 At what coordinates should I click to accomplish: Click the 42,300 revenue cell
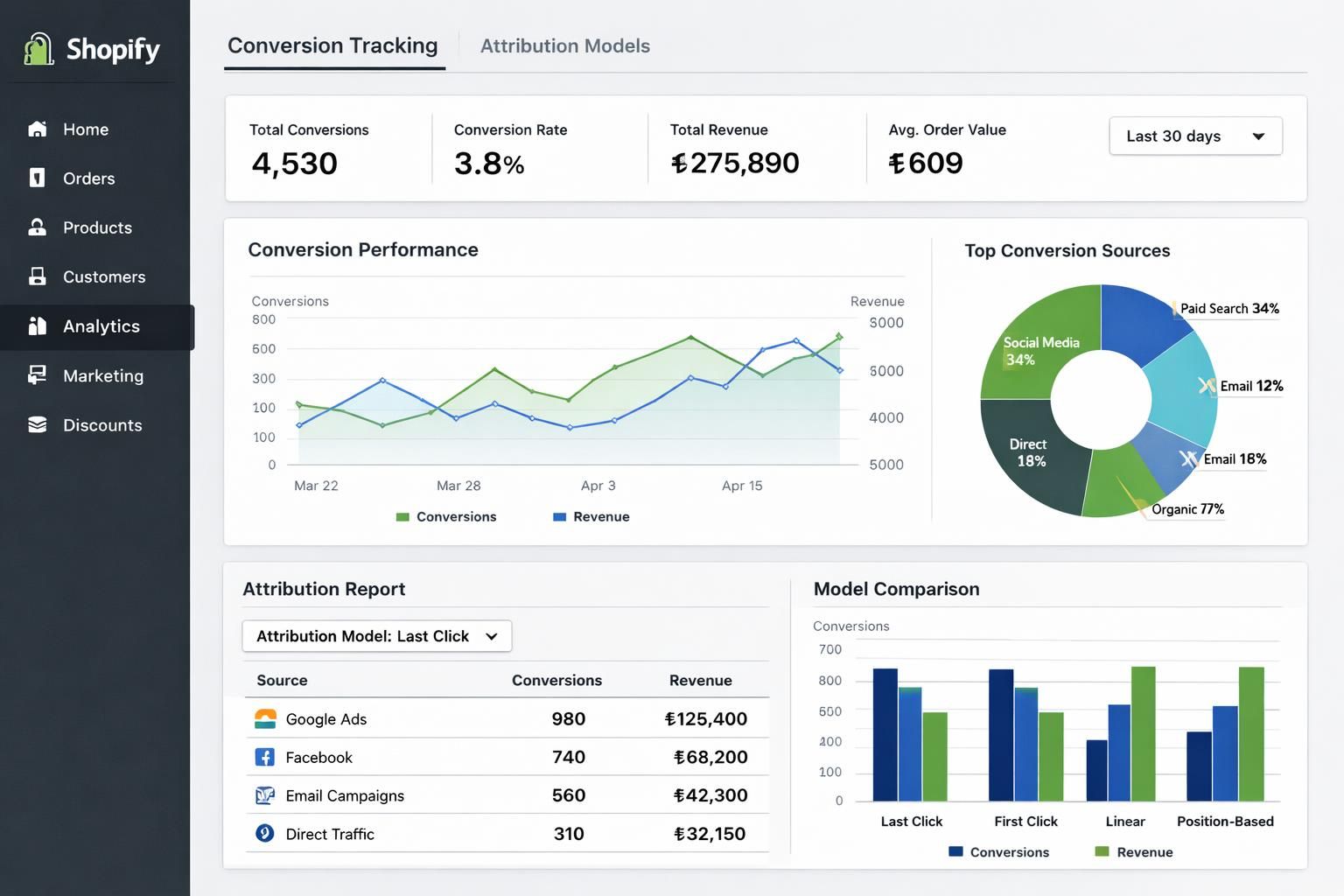(710, 795)
